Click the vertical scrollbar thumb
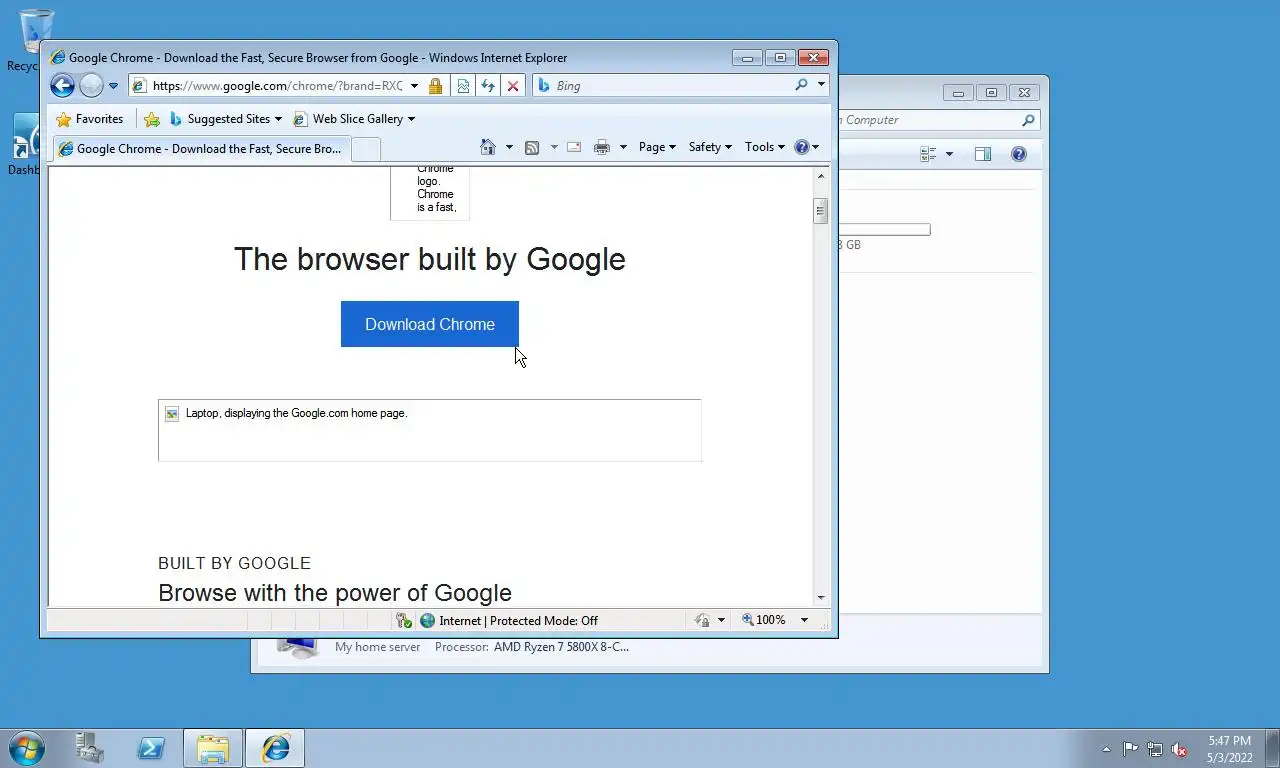This screenshot has height=768, width=1280. tap(821, 211)
